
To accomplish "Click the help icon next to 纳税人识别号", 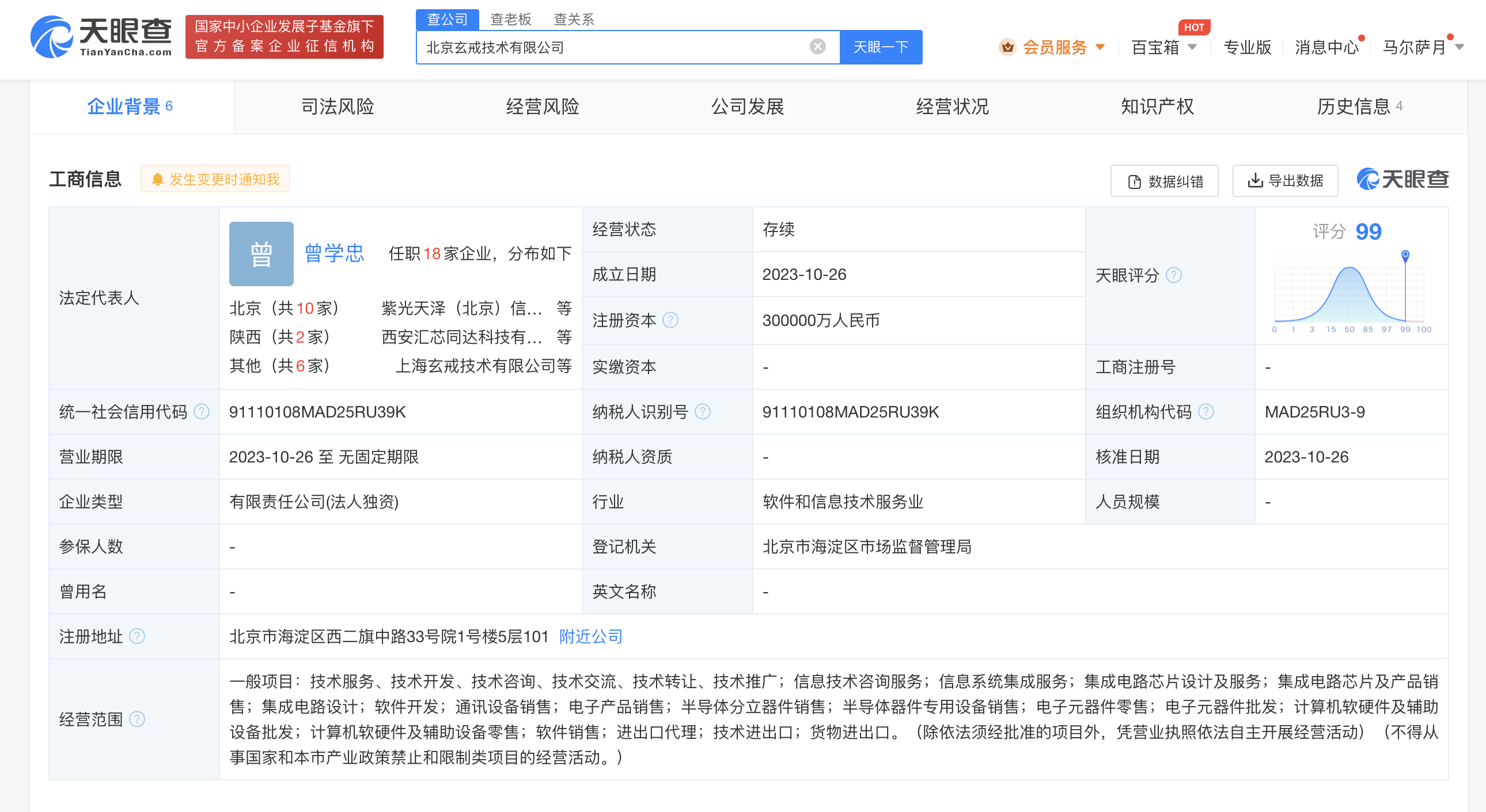I will pos(703,412).
